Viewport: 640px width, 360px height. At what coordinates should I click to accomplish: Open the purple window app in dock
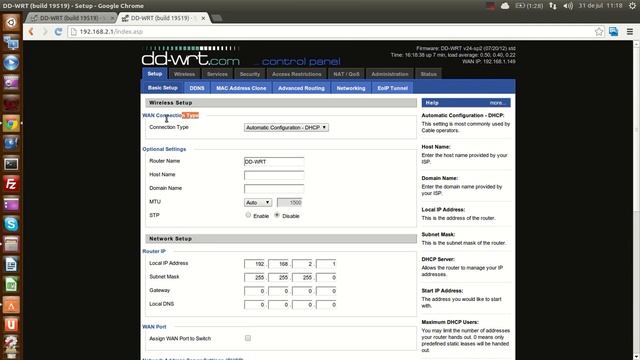click(11, 204)
